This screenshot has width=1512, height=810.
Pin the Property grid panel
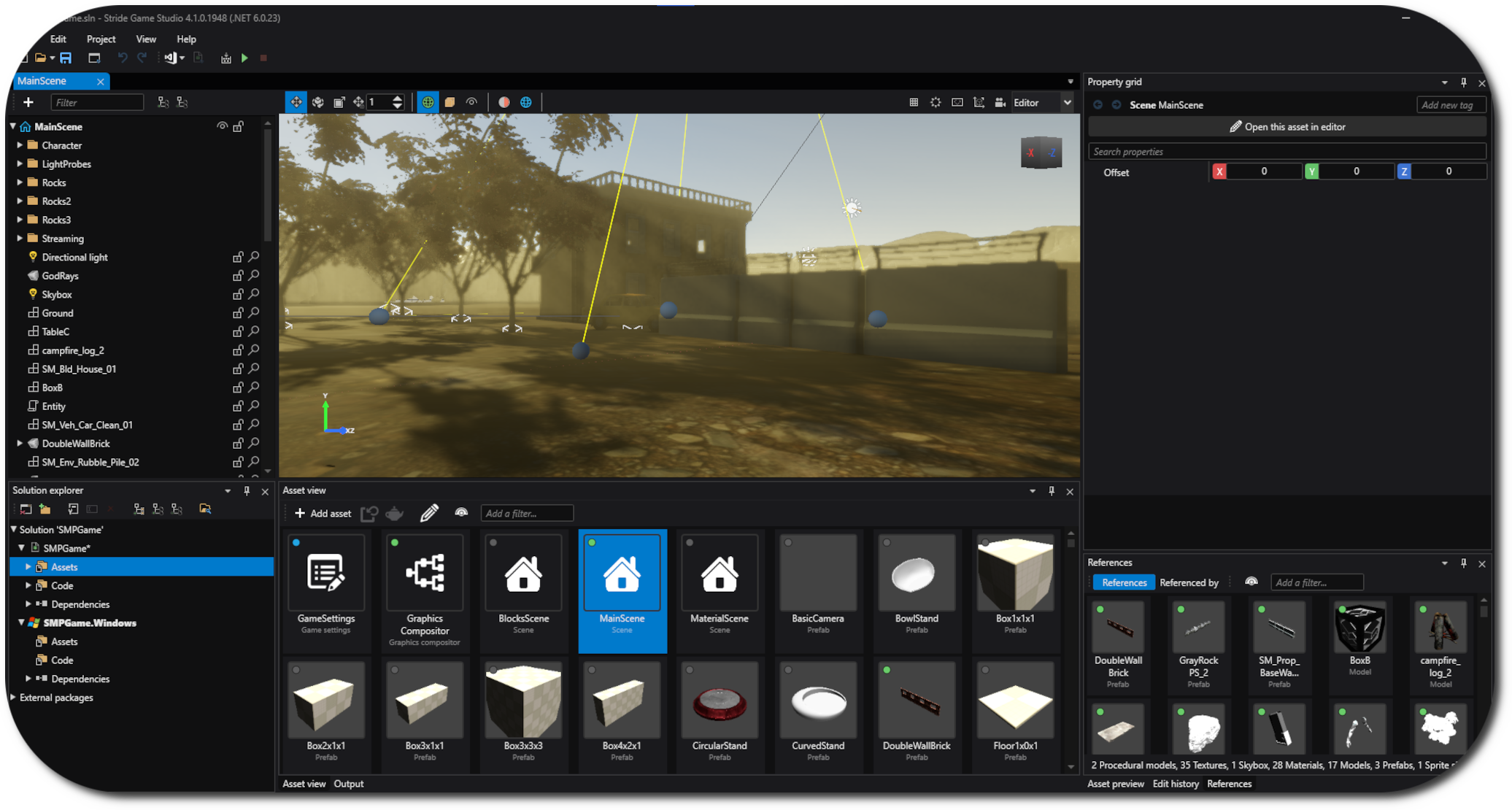pos(1463,82)
